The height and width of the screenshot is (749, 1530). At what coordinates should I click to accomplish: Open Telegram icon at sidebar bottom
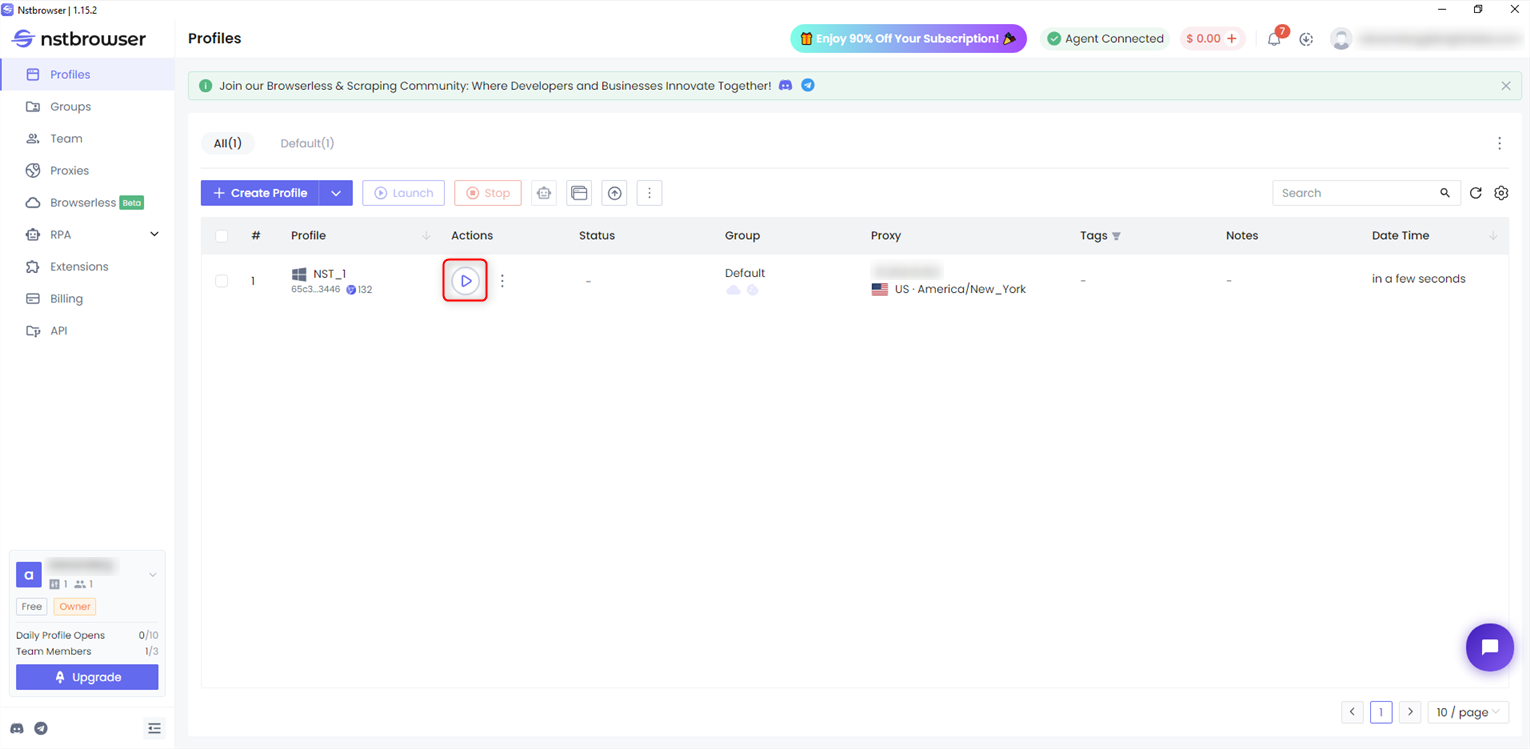tap(41, 729)
